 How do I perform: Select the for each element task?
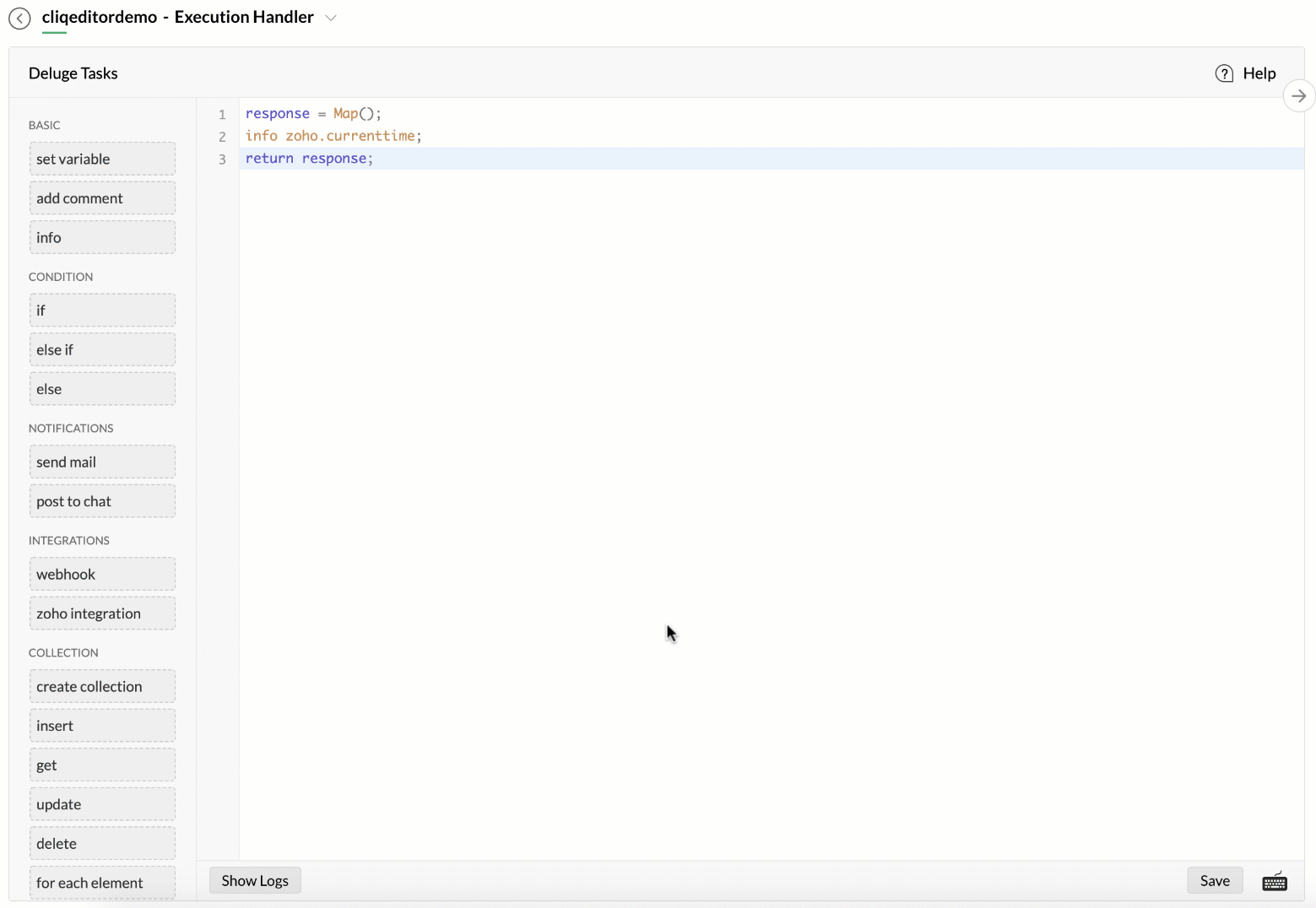tap(102, 883)
